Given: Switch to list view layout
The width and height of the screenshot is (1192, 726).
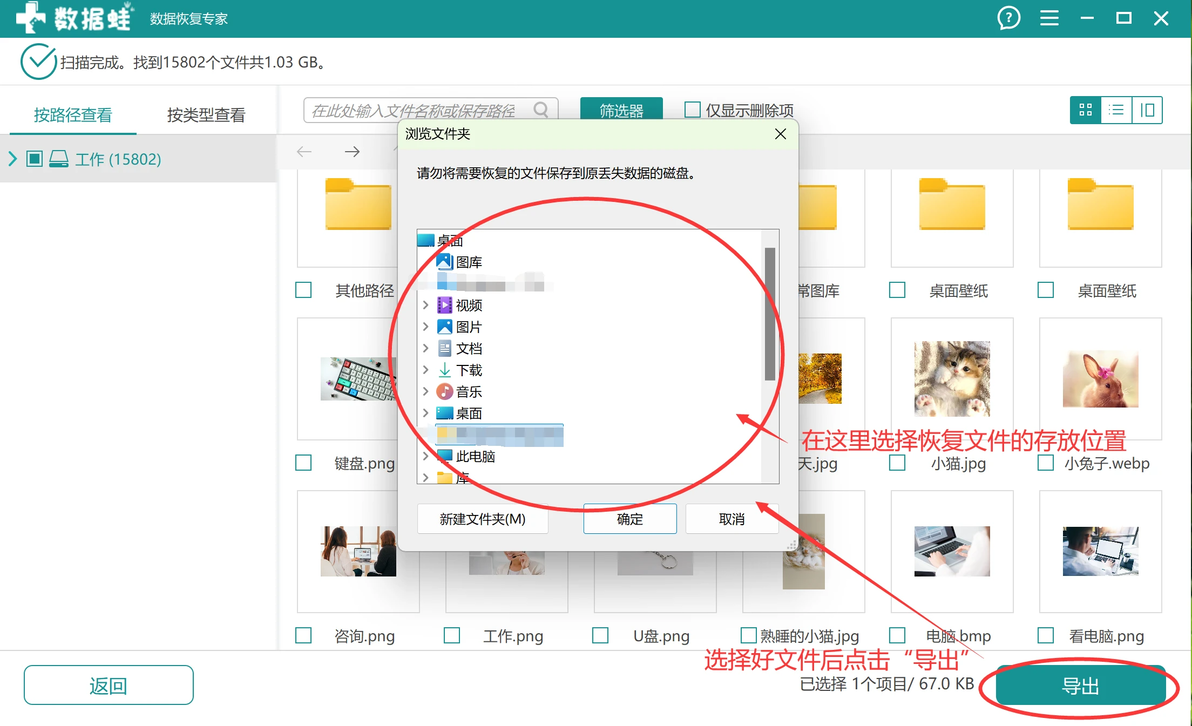Looking at the screenshot, I should pyautogui.click(x=1116, y=110).
